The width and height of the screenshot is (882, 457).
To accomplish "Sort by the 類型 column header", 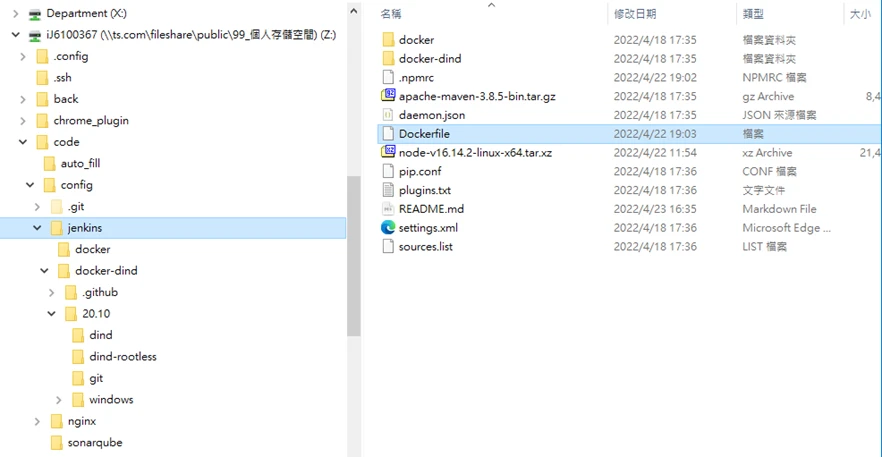I will tap(753, 14).
